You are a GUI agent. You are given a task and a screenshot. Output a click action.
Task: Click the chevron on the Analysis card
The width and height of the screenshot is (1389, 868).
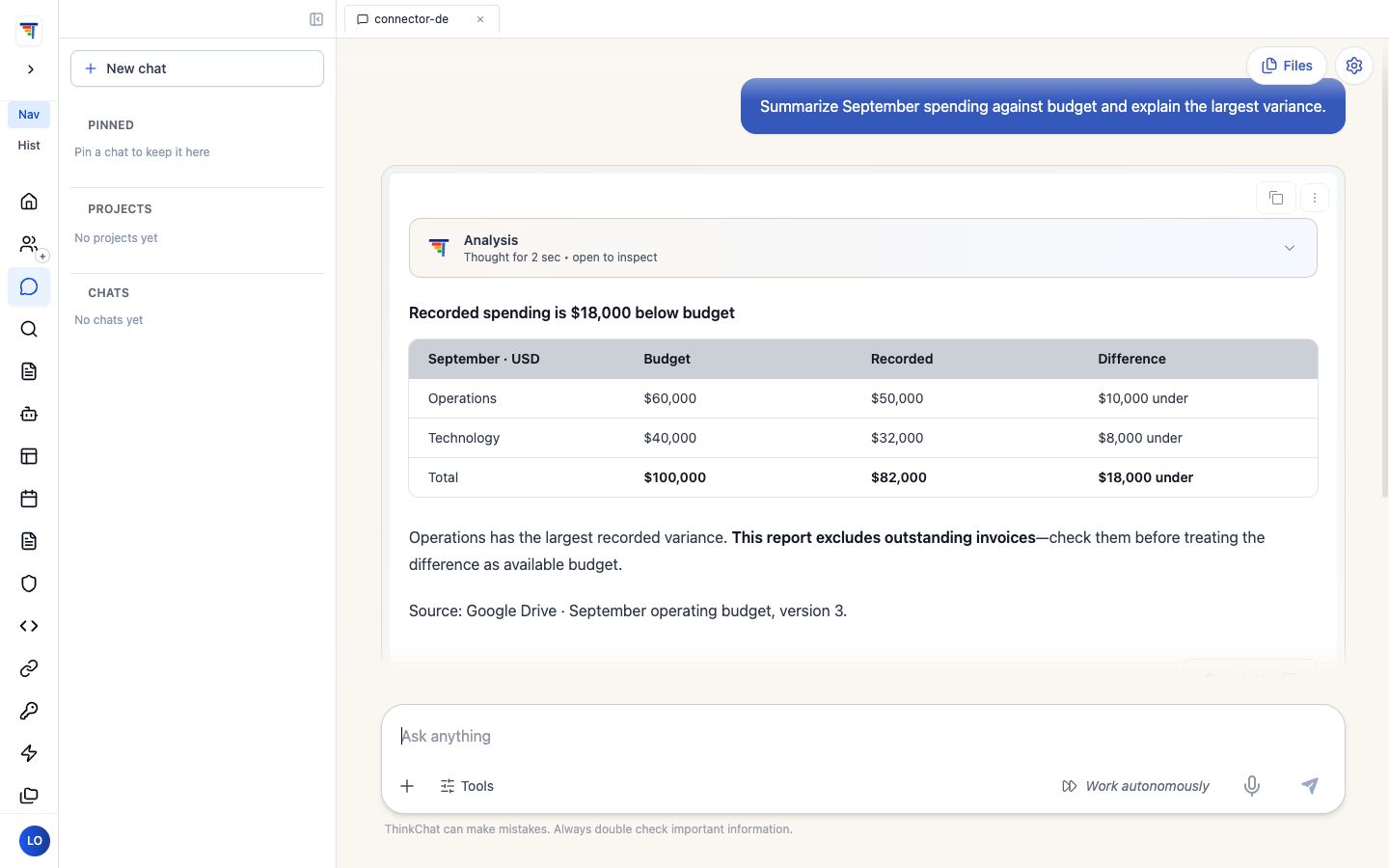(x=1290, y=248)
